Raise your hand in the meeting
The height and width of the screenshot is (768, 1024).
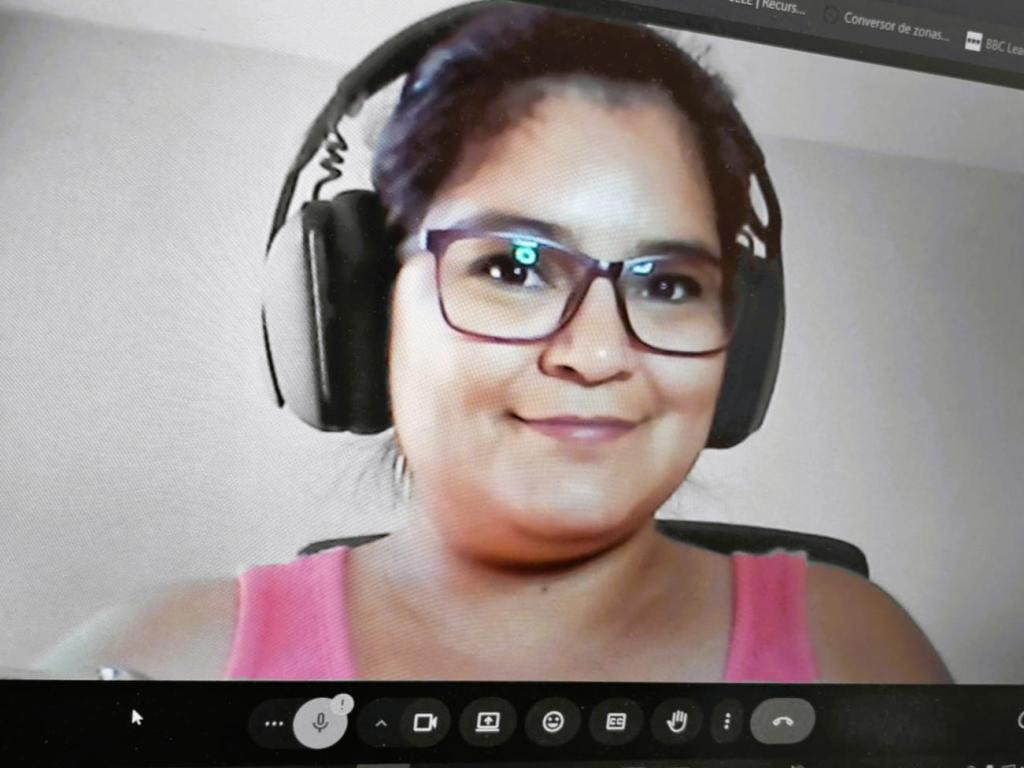(x=677, y=721)
